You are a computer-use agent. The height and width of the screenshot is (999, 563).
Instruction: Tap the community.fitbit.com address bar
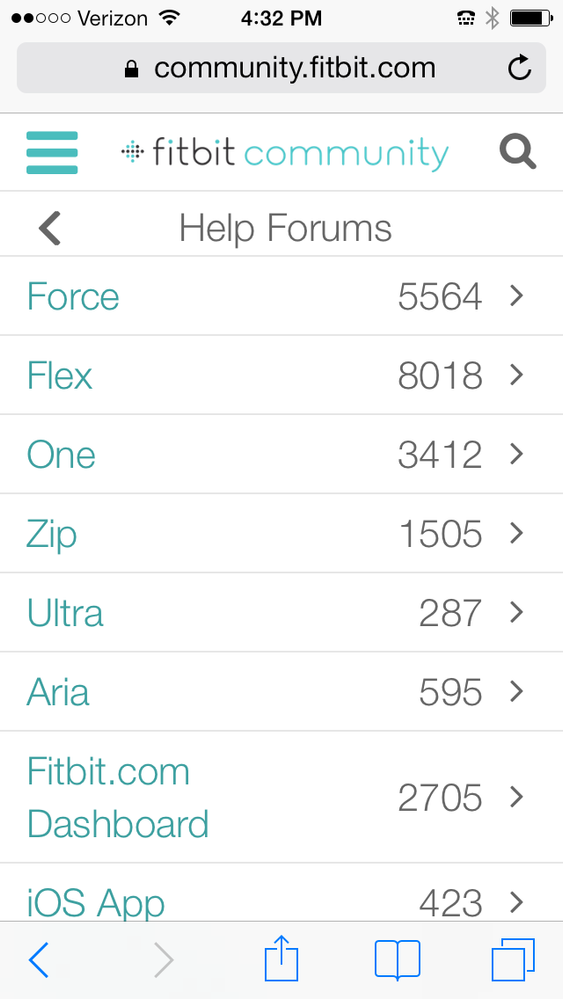pyautogui.click(x=282, y=68)
